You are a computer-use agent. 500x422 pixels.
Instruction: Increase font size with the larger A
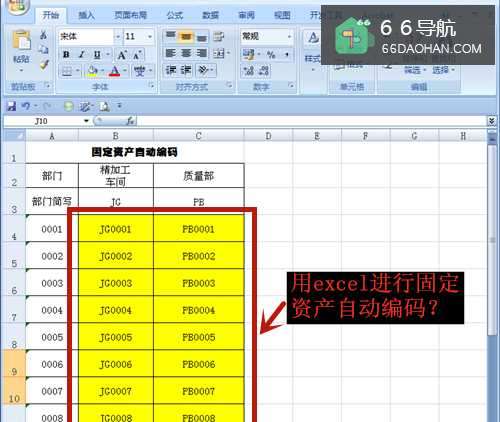[x=122, y=55]
